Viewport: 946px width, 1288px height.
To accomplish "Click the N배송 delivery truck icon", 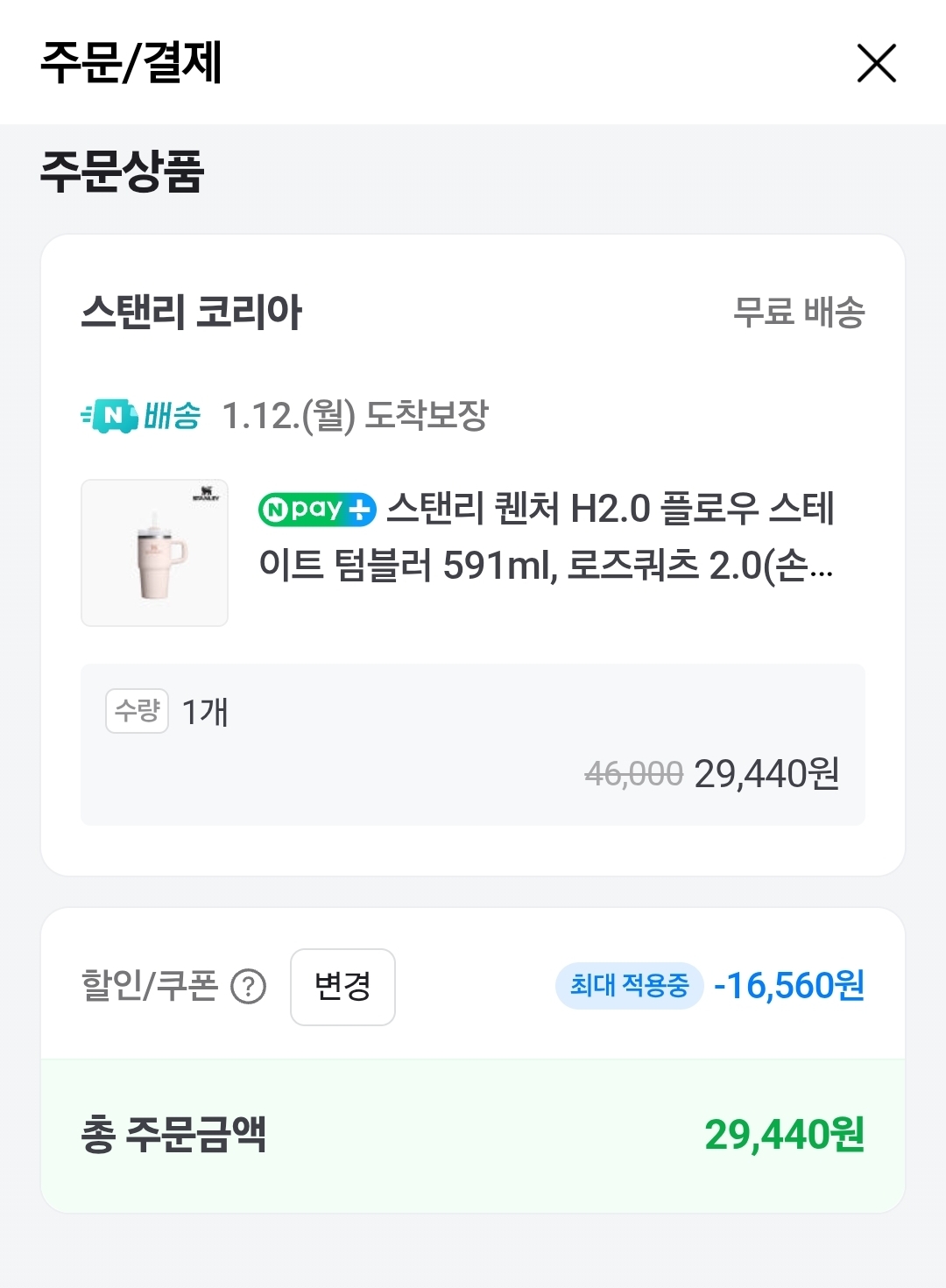I will pos(110,416).
